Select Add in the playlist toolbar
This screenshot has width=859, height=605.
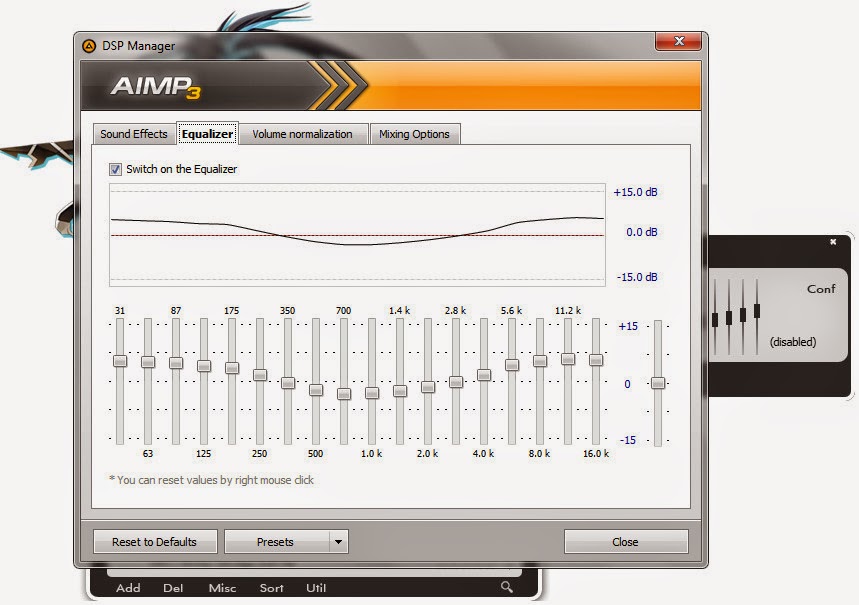tap(127, 588)
